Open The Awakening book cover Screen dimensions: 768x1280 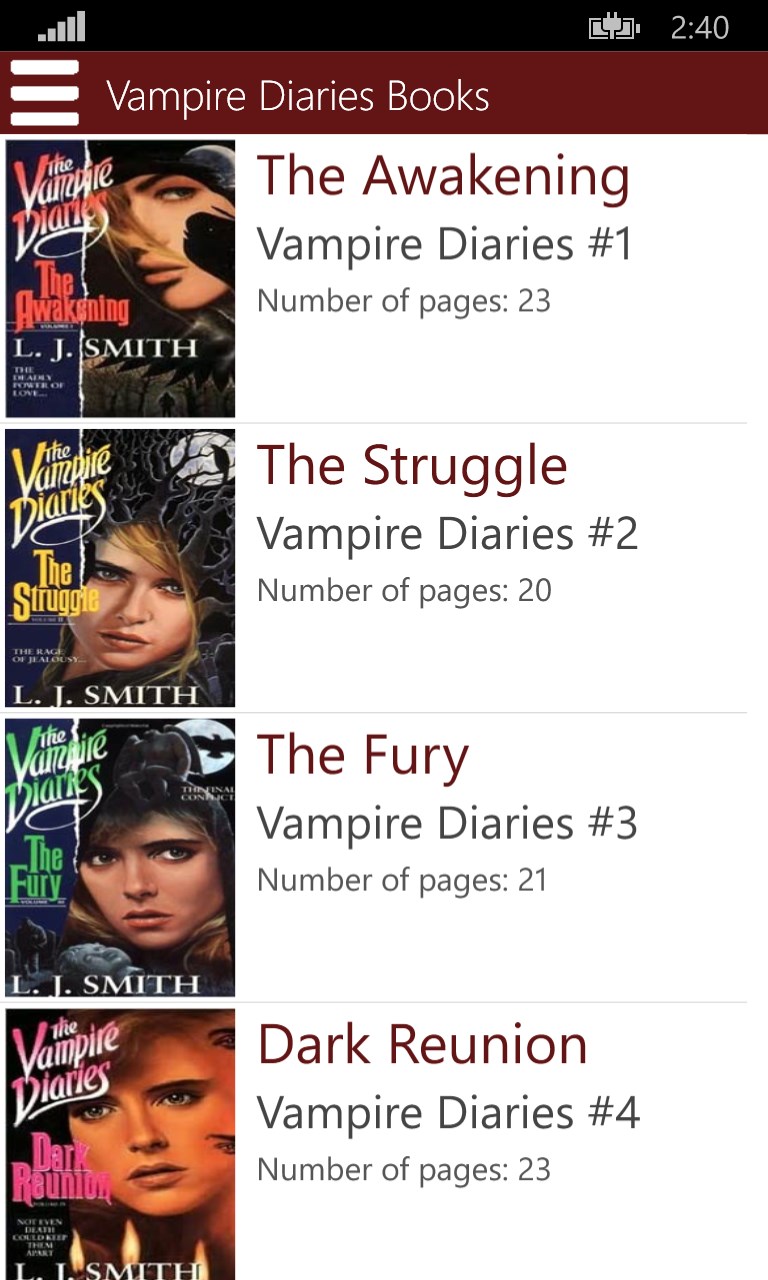point(120,278)
